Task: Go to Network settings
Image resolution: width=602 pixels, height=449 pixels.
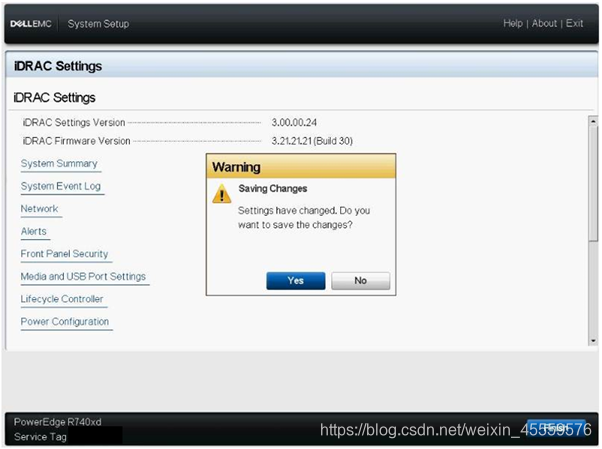Action: coord(39,209)
